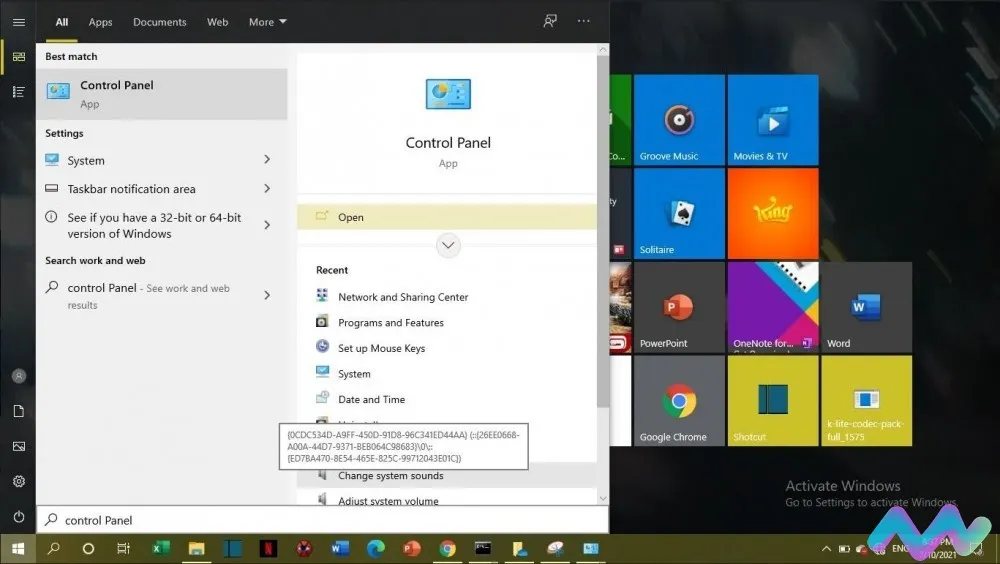1000x564 pixels.
Task: Open Documents from the Start rail
Action: click(18, 412)
